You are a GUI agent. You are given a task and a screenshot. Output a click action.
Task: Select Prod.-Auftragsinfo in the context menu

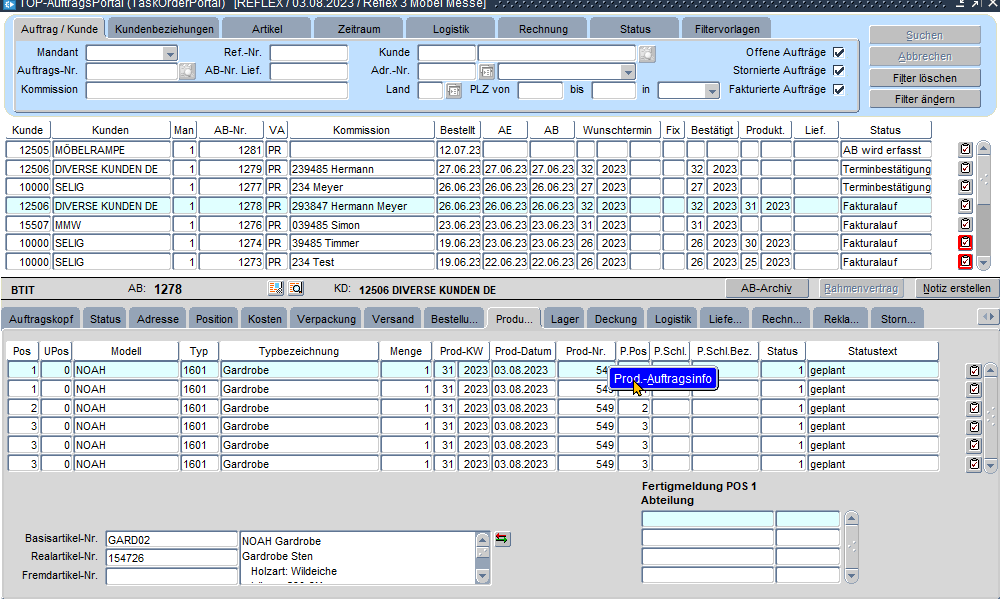coord(663,379)
